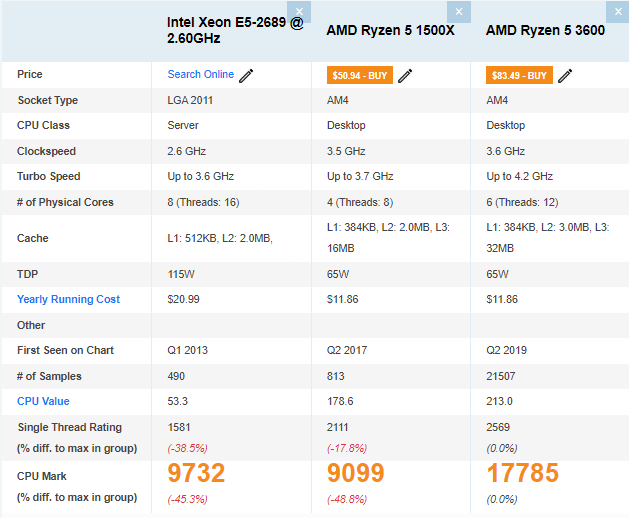Click the Other row label
The height and width of the screenshot is (518, 629).
coord(31,325)
